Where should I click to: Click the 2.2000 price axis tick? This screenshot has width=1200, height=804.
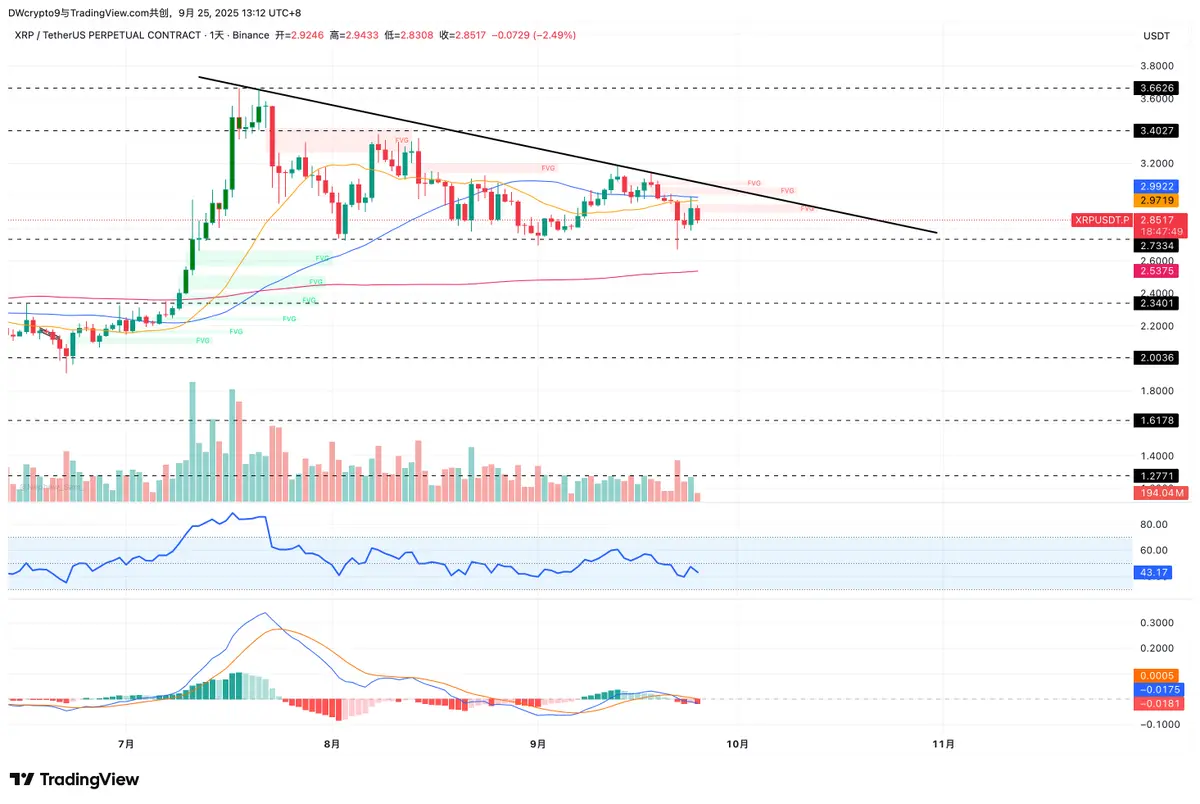coord(1157,326)
